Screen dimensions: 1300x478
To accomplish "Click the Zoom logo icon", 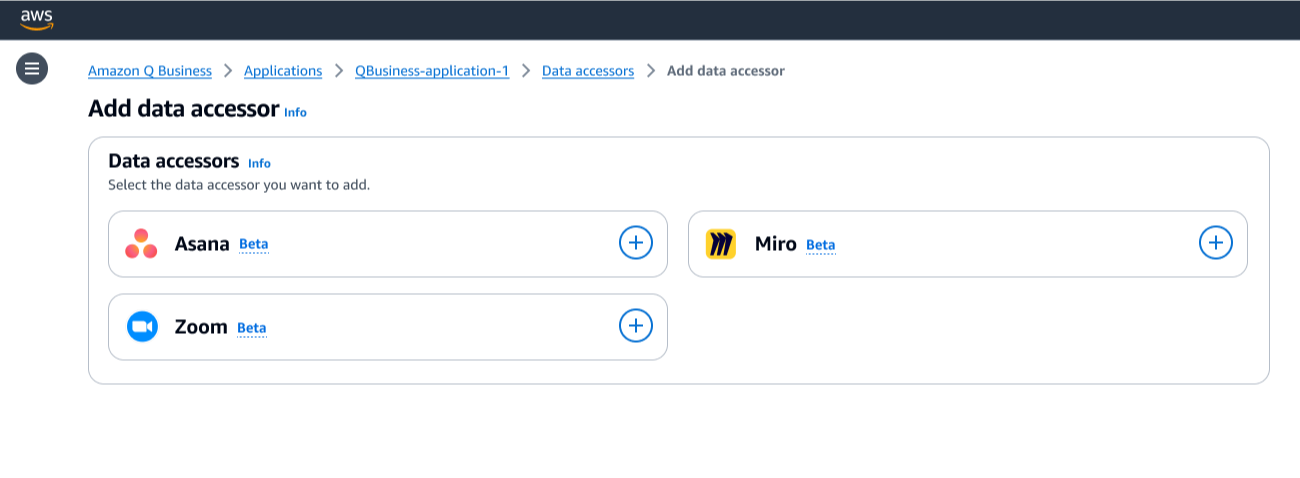I will (x=142, y=327).
